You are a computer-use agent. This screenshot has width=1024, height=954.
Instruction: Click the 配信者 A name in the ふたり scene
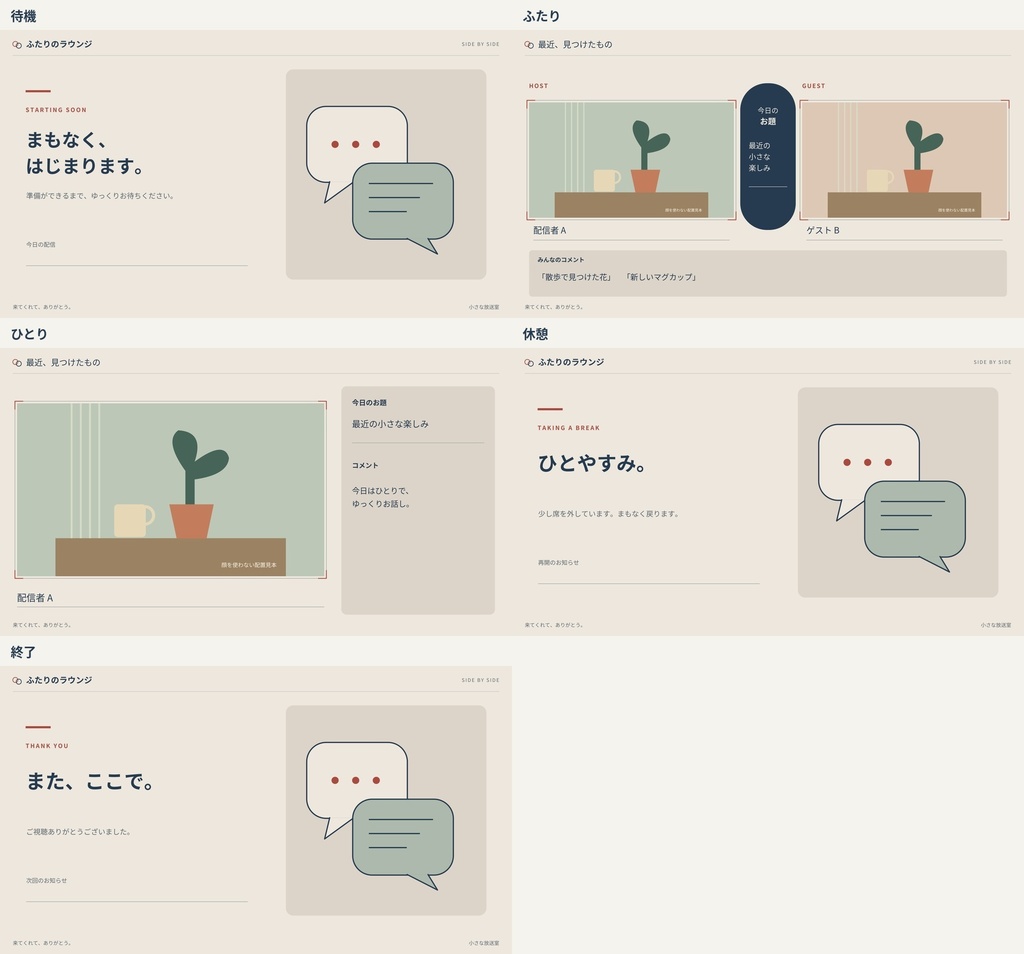(x=550, y=231)
